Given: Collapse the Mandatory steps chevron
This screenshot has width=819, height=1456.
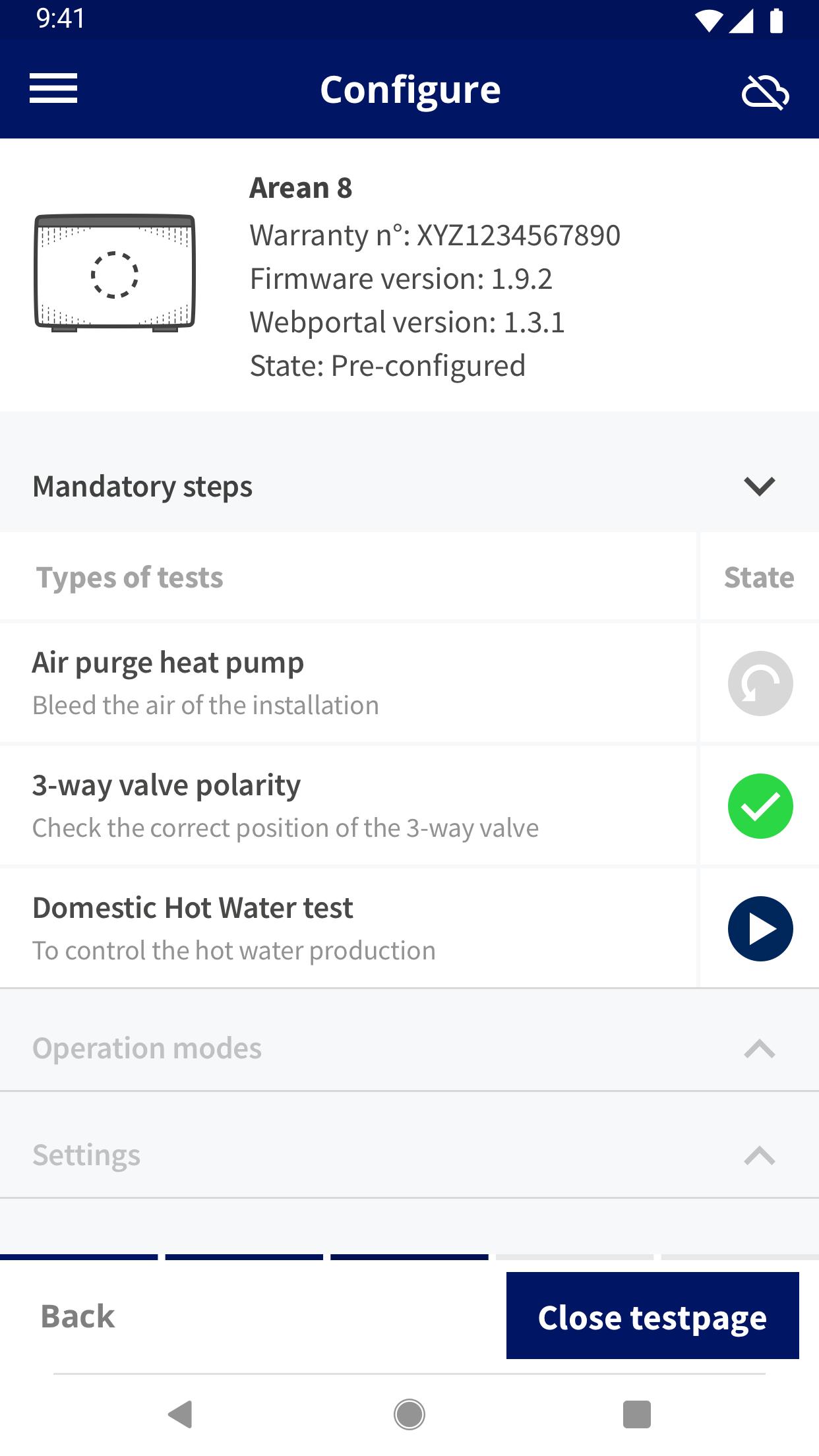Looking at the screenshot, I should tap(760, 487).
